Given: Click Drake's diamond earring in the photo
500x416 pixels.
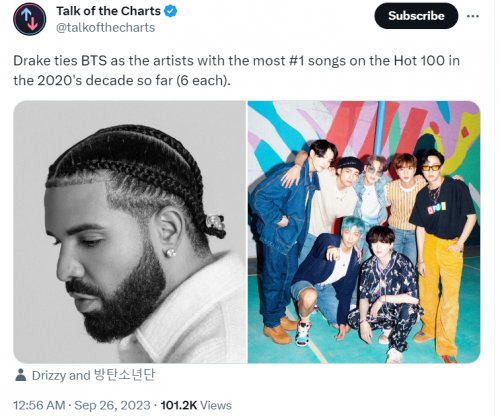Looking at the screenshot, I should click(x=170, y=253).
